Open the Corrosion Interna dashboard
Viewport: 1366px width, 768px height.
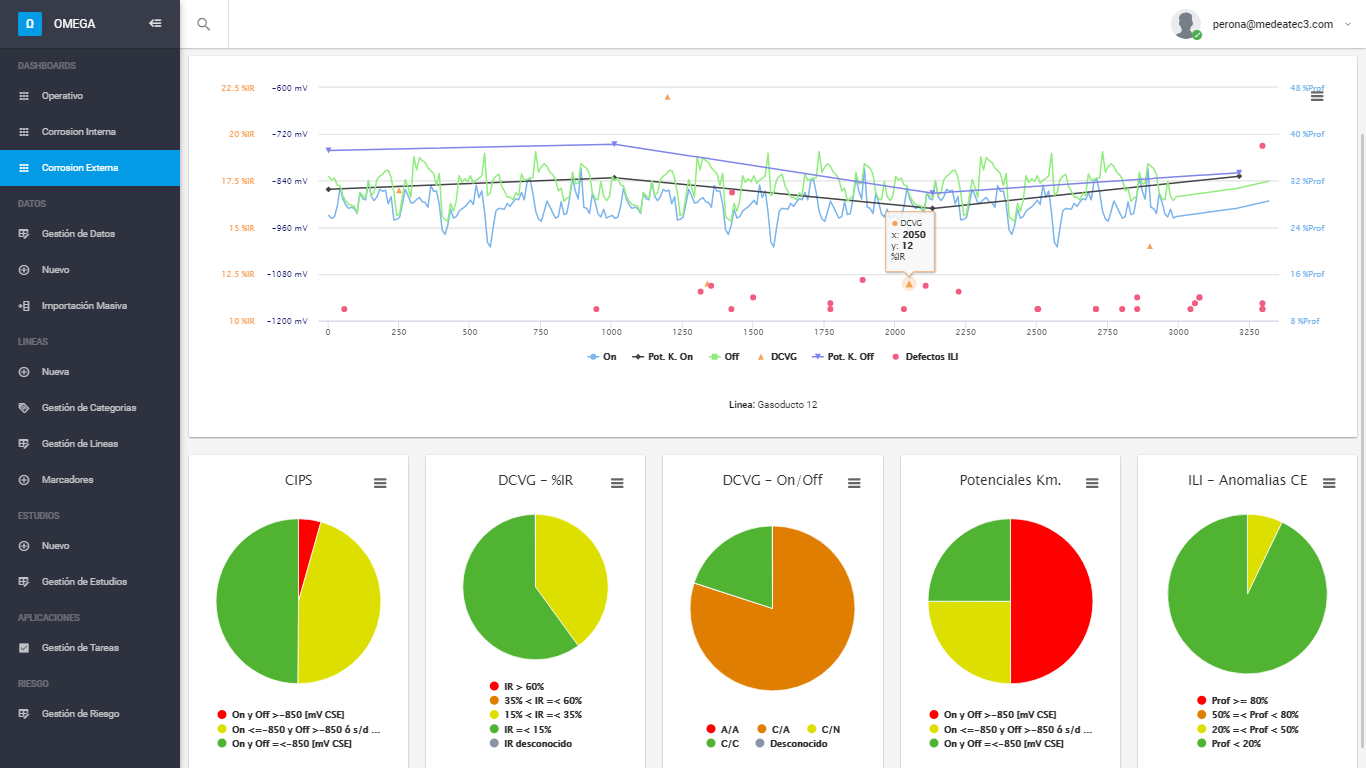coord(90,132)
